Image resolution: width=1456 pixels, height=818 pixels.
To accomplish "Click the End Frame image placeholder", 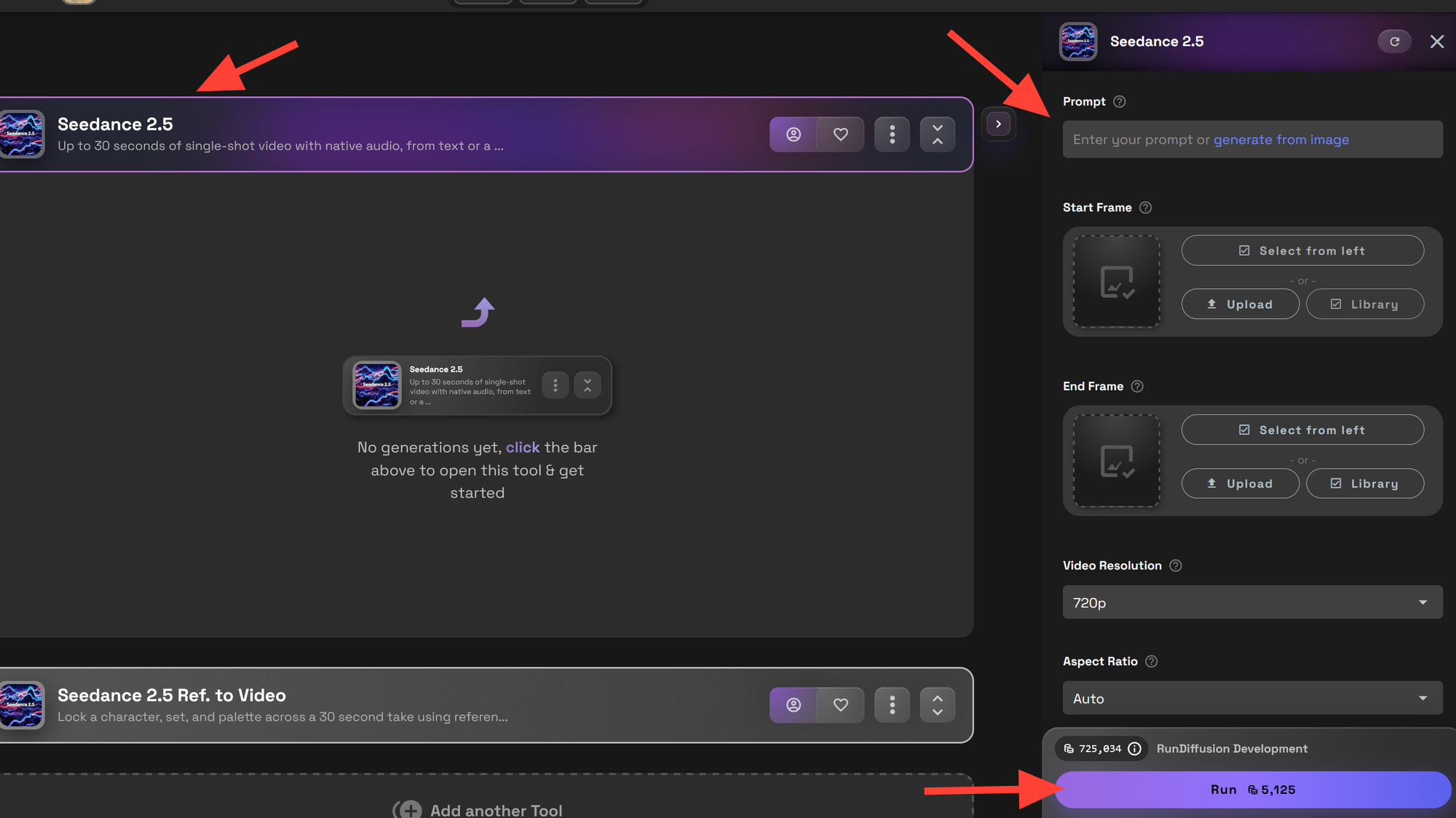I will pos(1116,460).
